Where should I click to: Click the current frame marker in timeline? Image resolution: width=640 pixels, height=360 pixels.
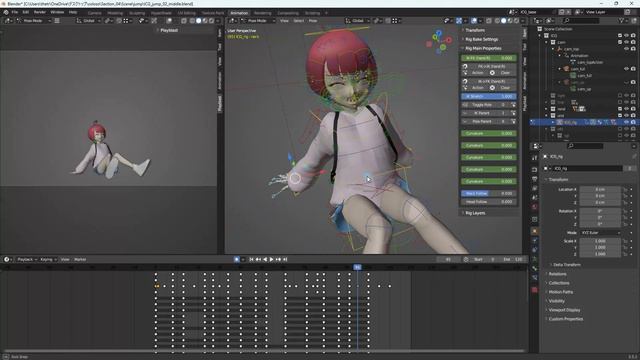point(357,267)
